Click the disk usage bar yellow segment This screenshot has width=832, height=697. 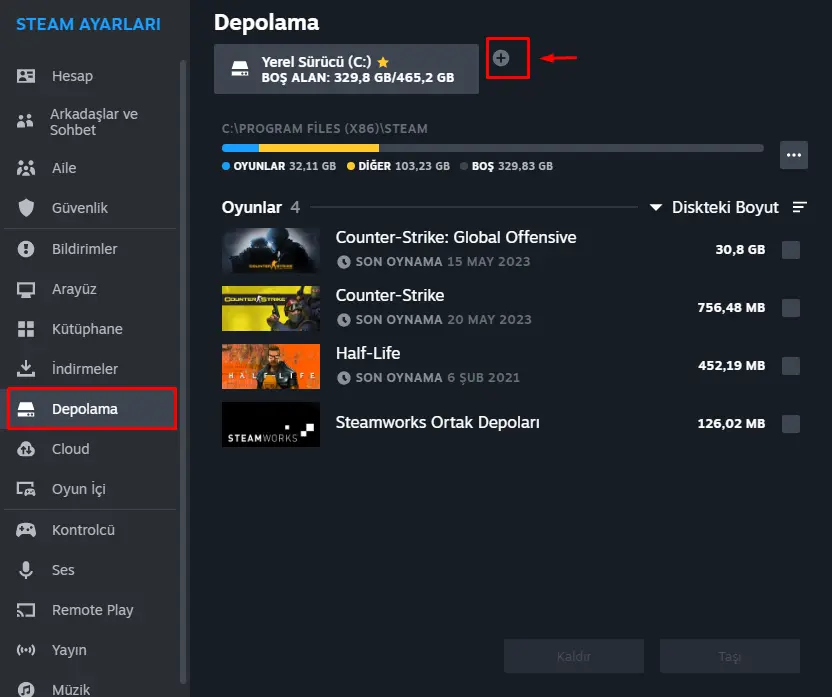(319, 148)
